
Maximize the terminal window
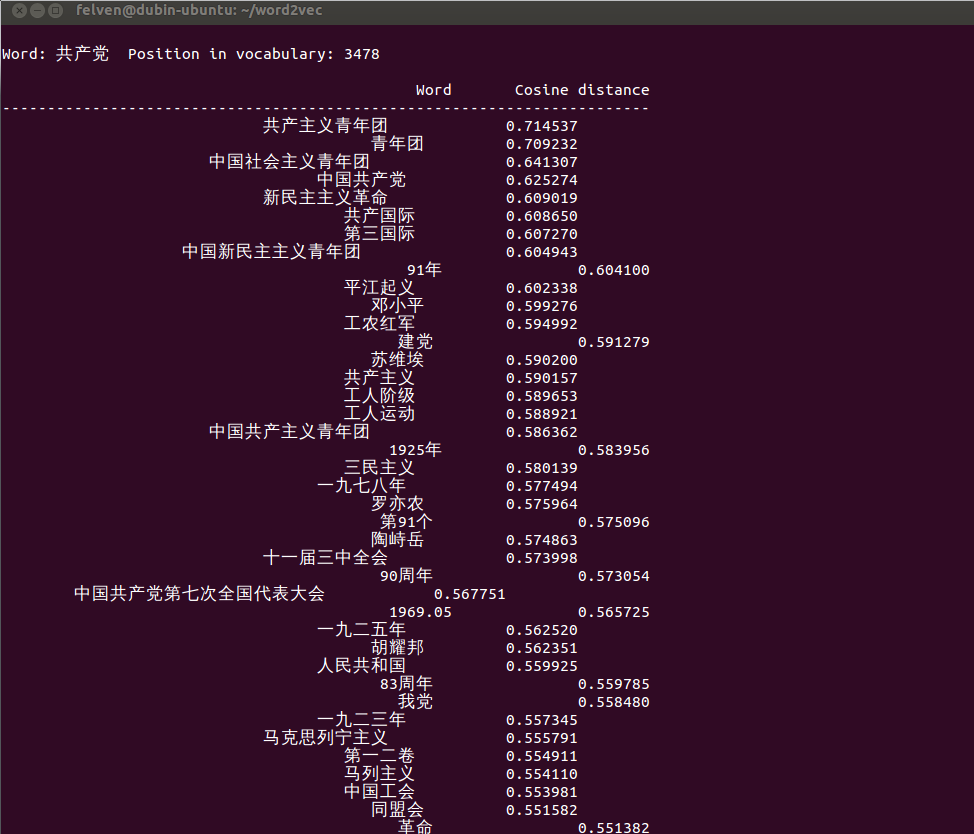point(55,11)
